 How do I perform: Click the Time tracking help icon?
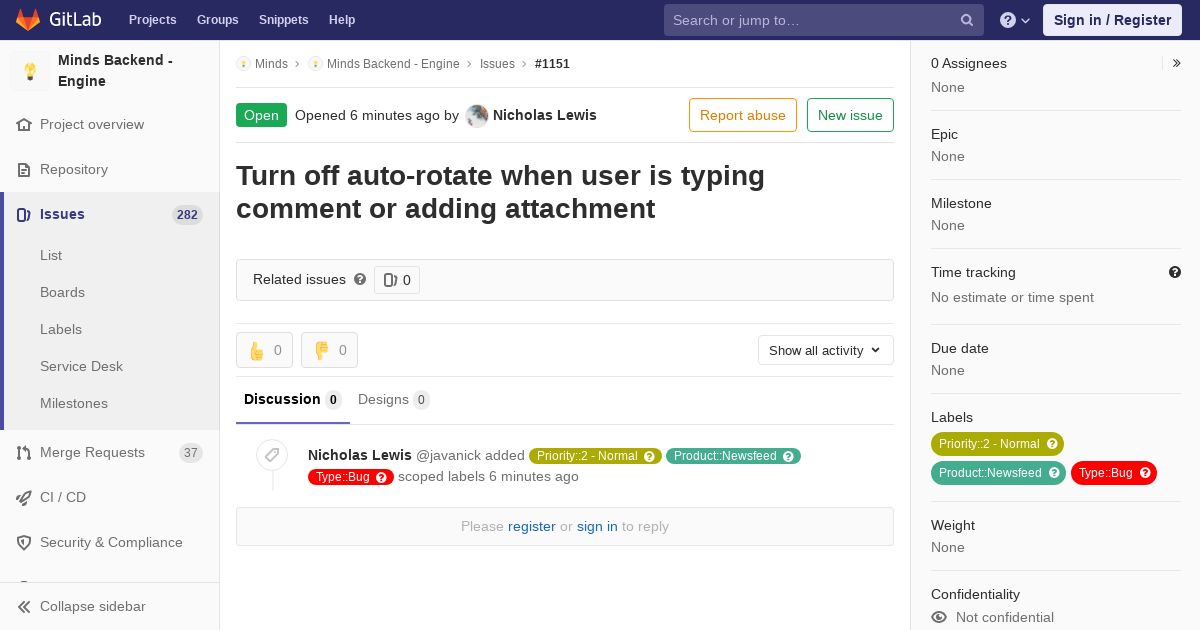tap(1175, 272)
